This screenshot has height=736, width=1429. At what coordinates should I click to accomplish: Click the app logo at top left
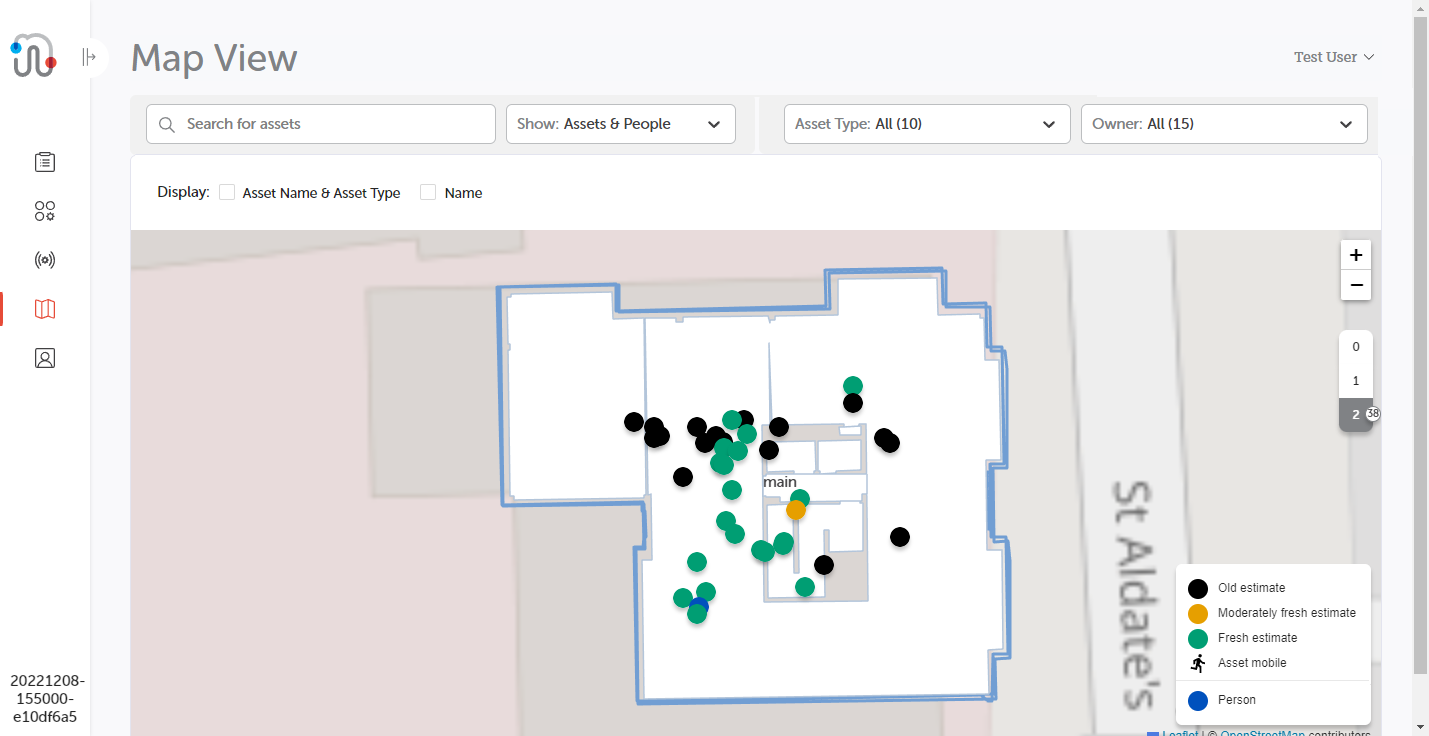35,56
